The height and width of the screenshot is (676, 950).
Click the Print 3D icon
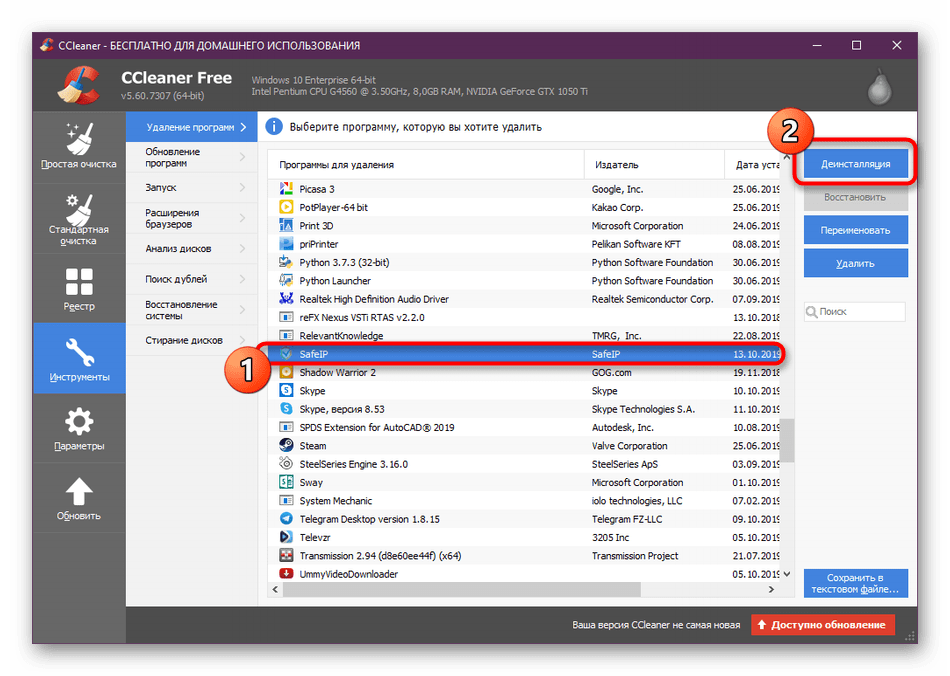286,225
